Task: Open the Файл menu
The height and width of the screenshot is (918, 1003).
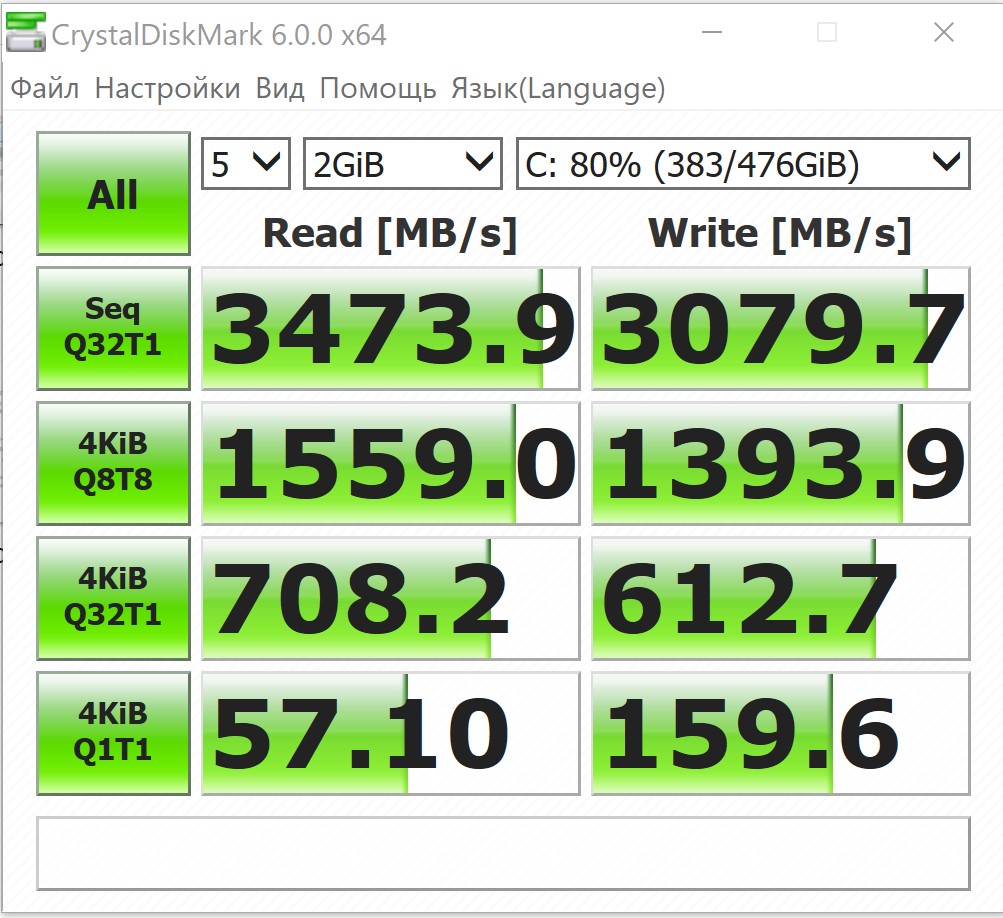Action: pyautogui.click(x=45, y=88)
